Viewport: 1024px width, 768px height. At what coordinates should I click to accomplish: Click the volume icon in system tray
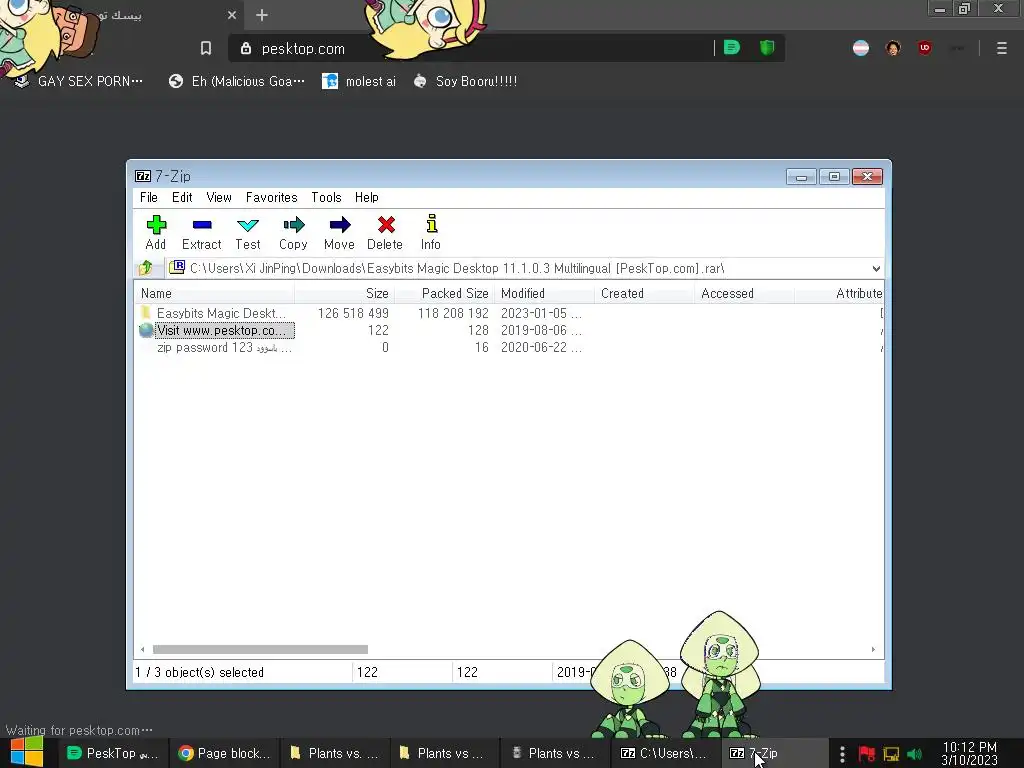click(914, 754)
